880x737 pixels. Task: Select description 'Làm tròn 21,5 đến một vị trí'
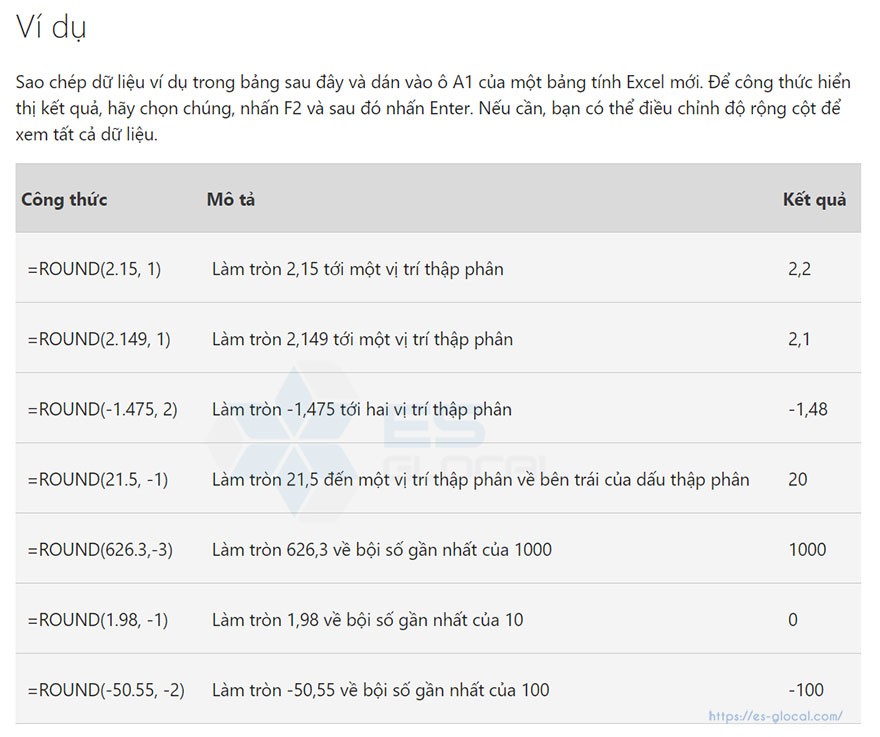(x=480, y=480)
